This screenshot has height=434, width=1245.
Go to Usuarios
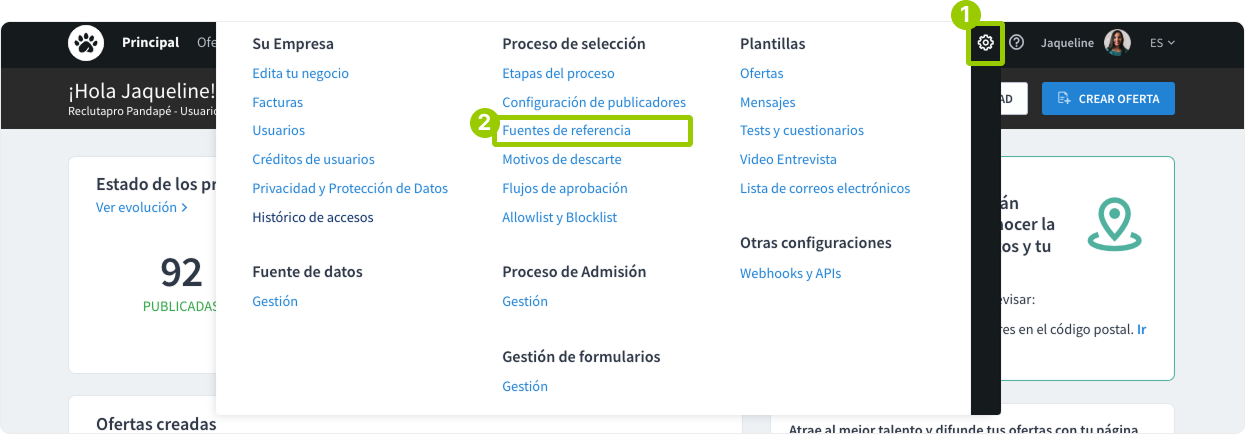pyautogui.click(x=278, y=131)
